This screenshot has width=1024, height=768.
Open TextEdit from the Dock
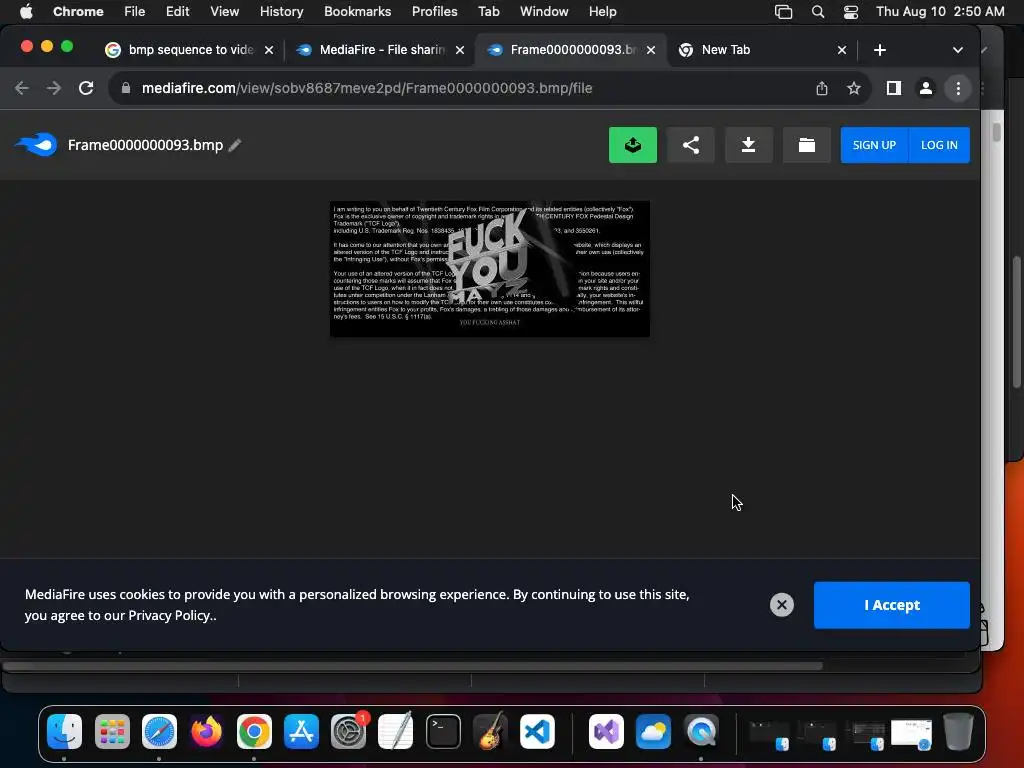tap(396, 731)
